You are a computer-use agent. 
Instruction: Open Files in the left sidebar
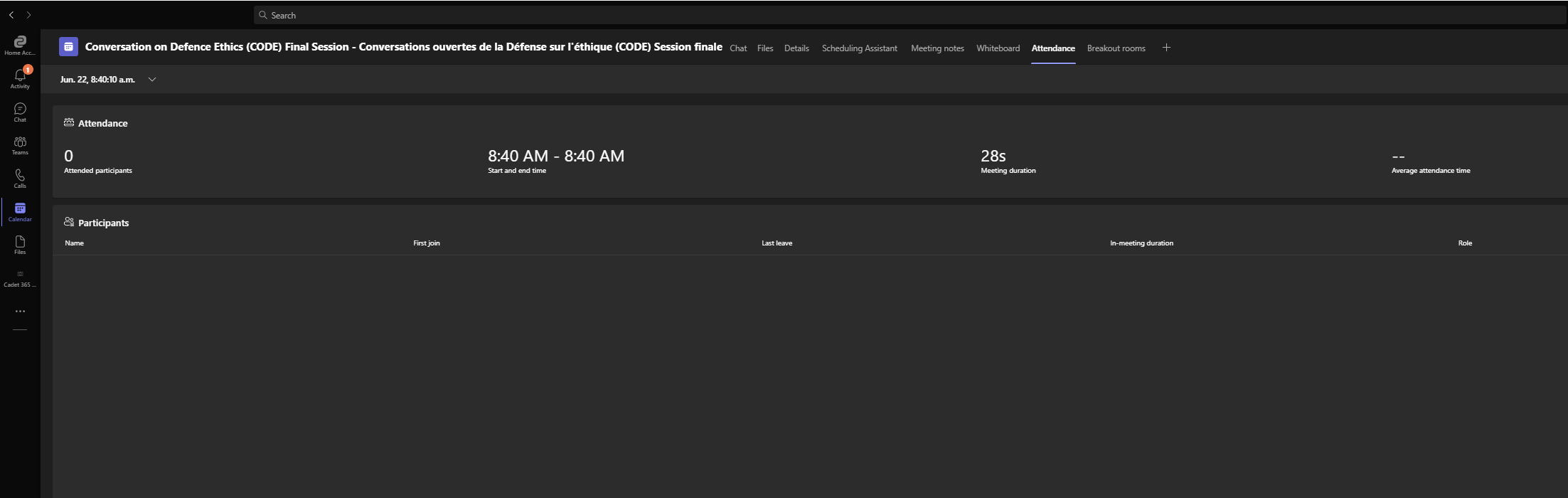20,245
